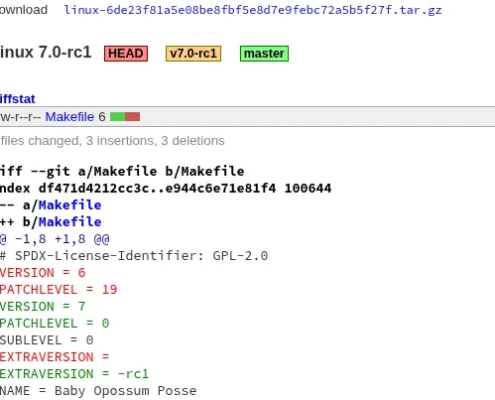The width and height of the screenshot is (495, 400).
Task: Open Makefile link on the a/ line
Action: 70,205
